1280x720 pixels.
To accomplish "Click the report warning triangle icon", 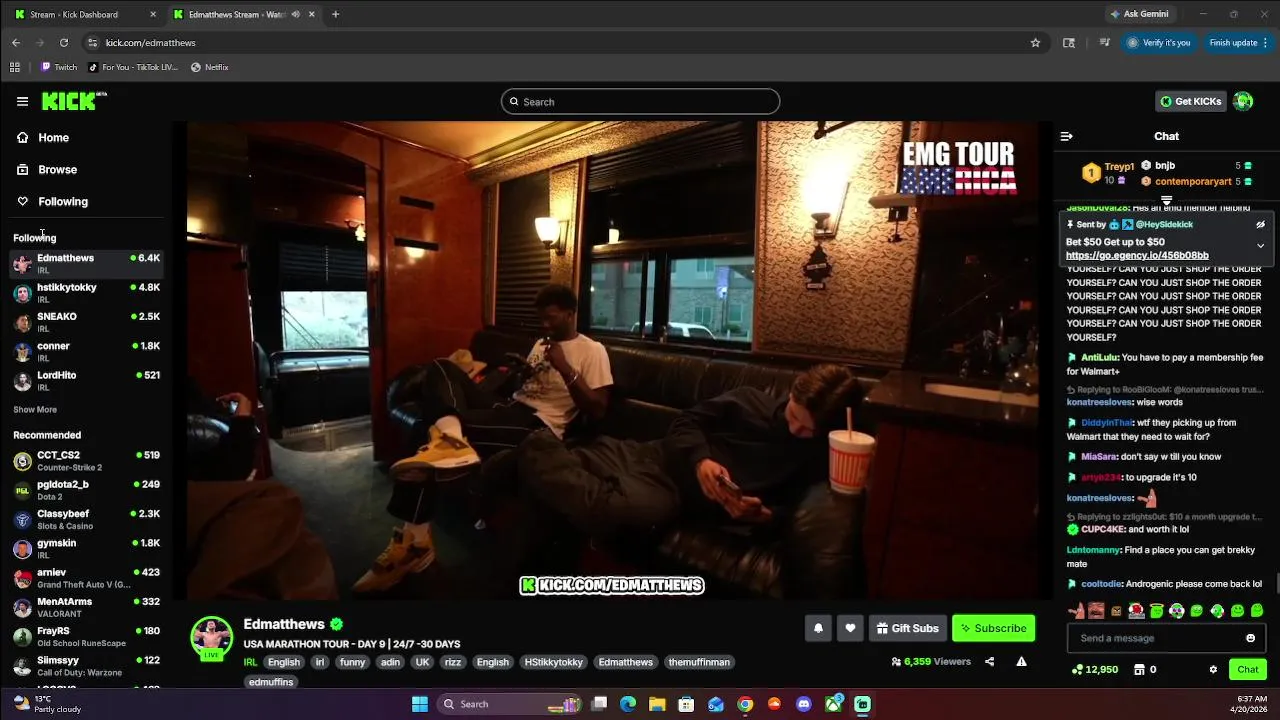I will tap(1021, 661).
